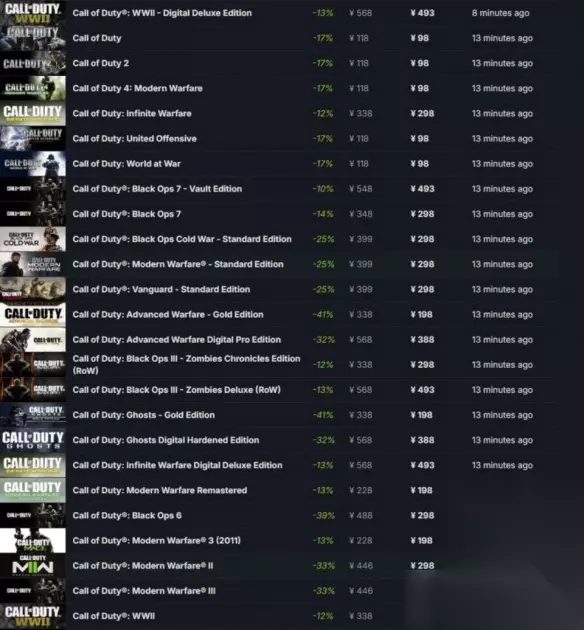Click the World at War thumbnail image
The height and width of the screenshot is (630, 584).
pyautogui.click(x=33, y=164)
